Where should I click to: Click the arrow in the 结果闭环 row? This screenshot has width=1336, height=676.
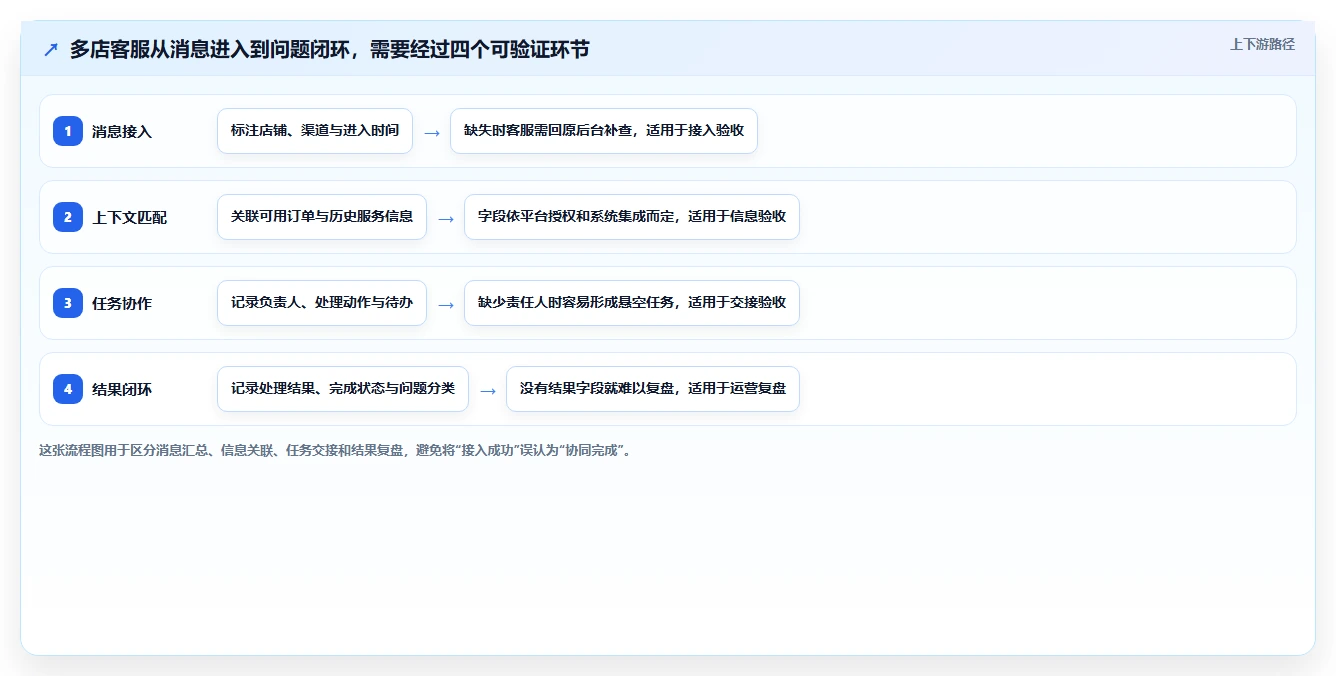pos(488,390)
